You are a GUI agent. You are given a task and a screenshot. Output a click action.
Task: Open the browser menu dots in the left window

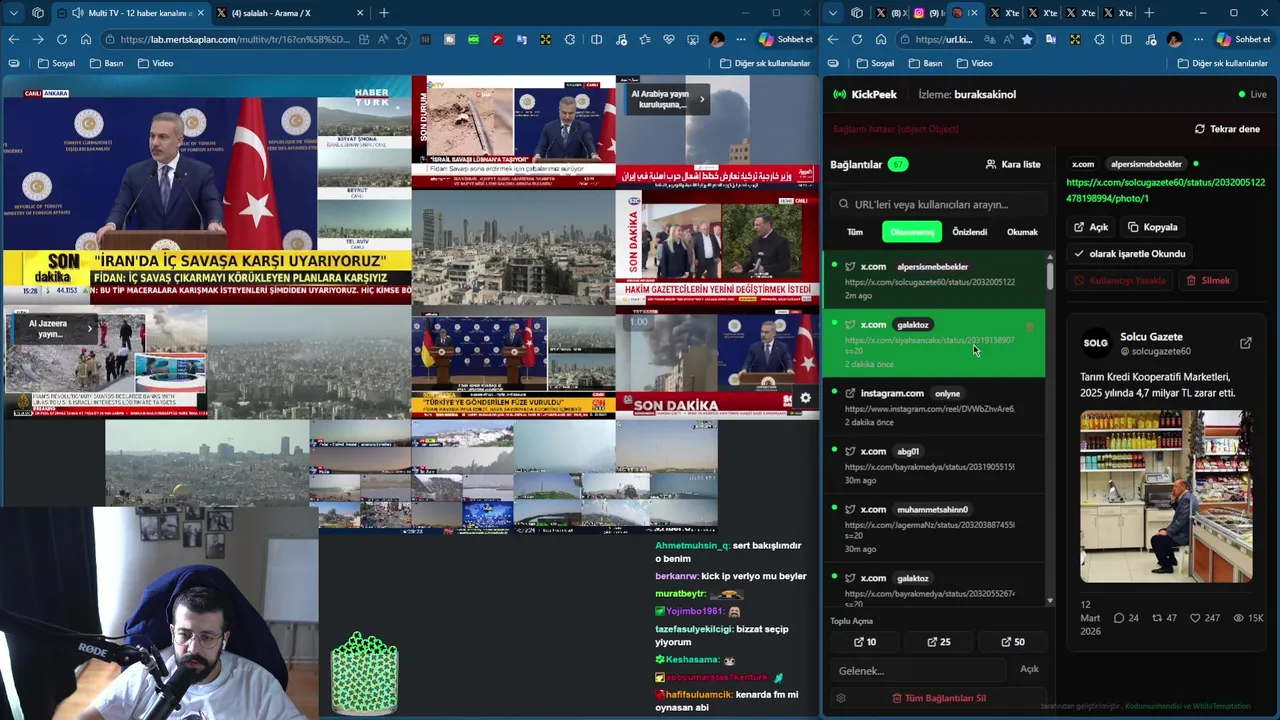[x=741, y=39]
